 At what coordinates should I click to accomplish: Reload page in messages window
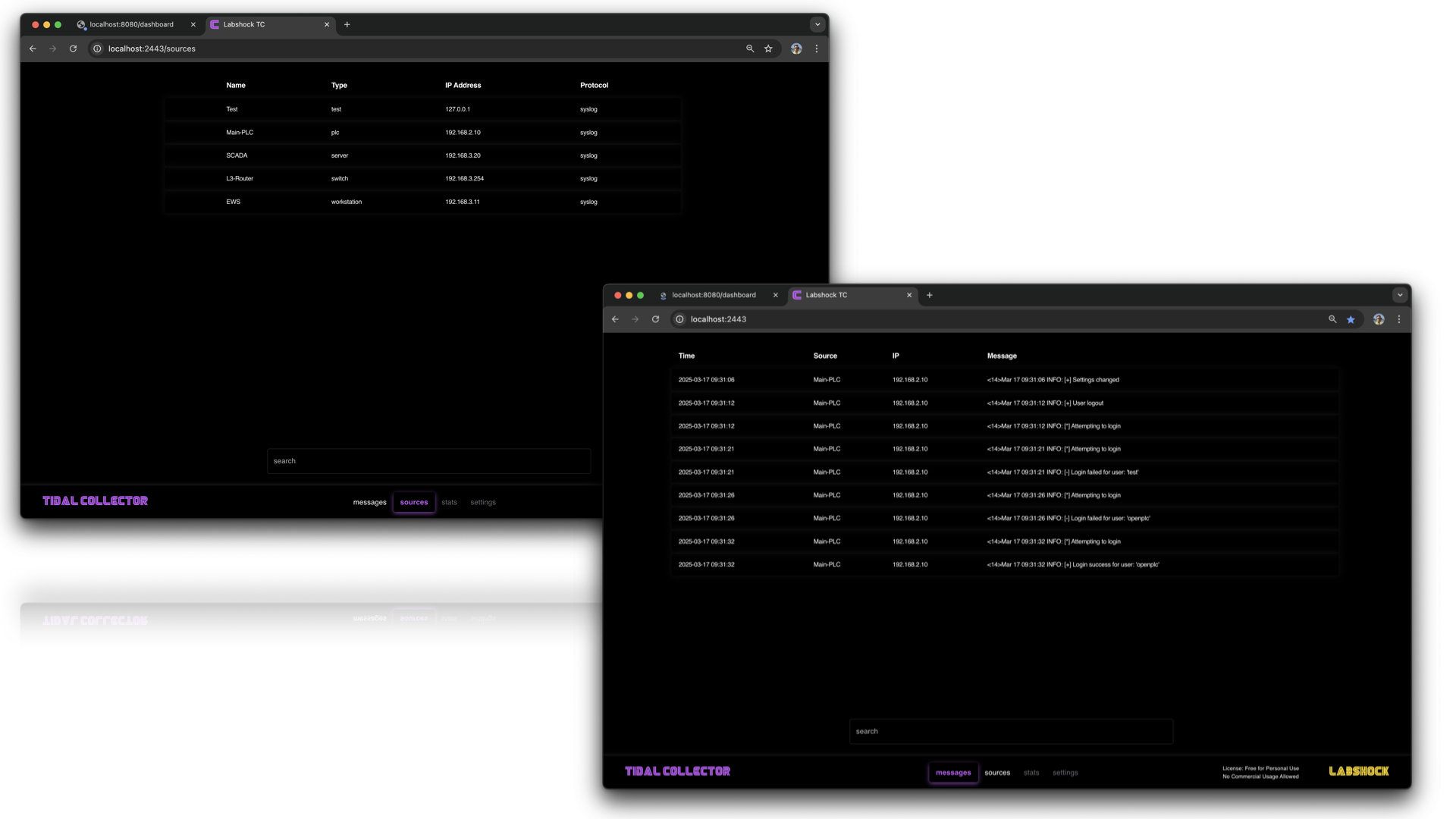pos(655,319)
